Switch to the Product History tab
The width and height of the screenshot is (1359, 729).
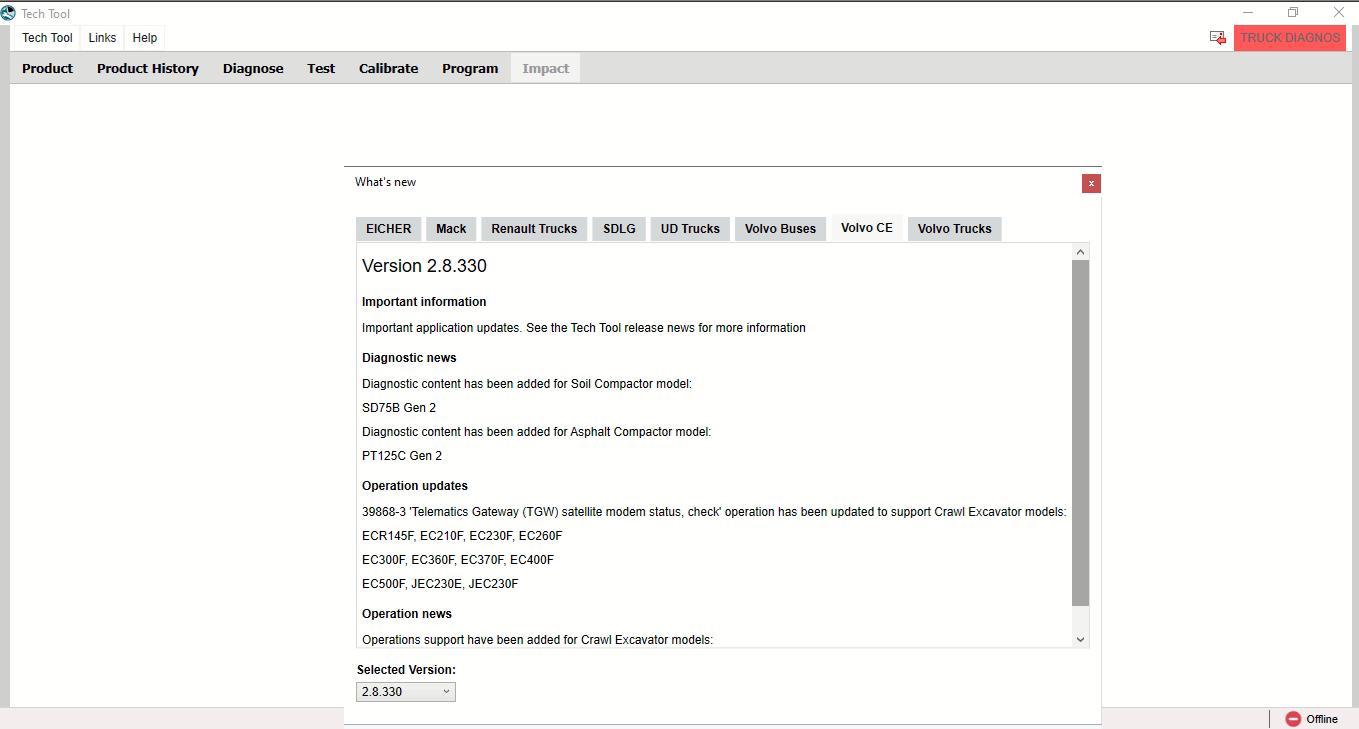point(148,68)
